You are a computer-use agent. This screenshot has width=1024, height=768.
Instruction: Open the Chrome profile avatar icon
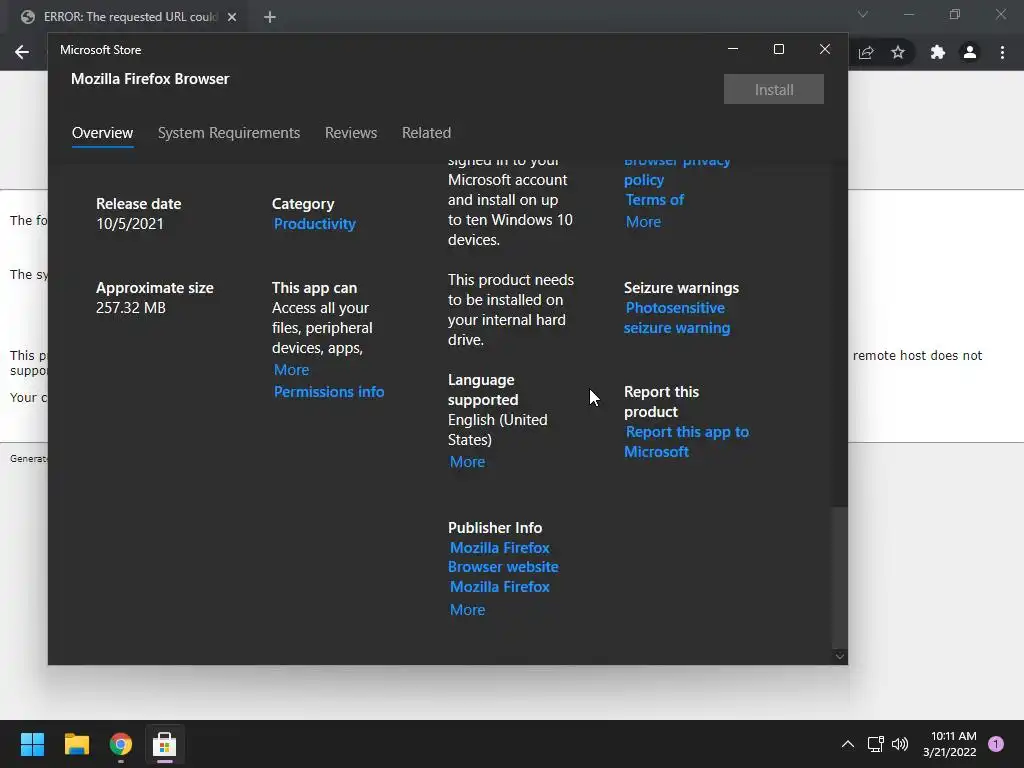[970, 52]
